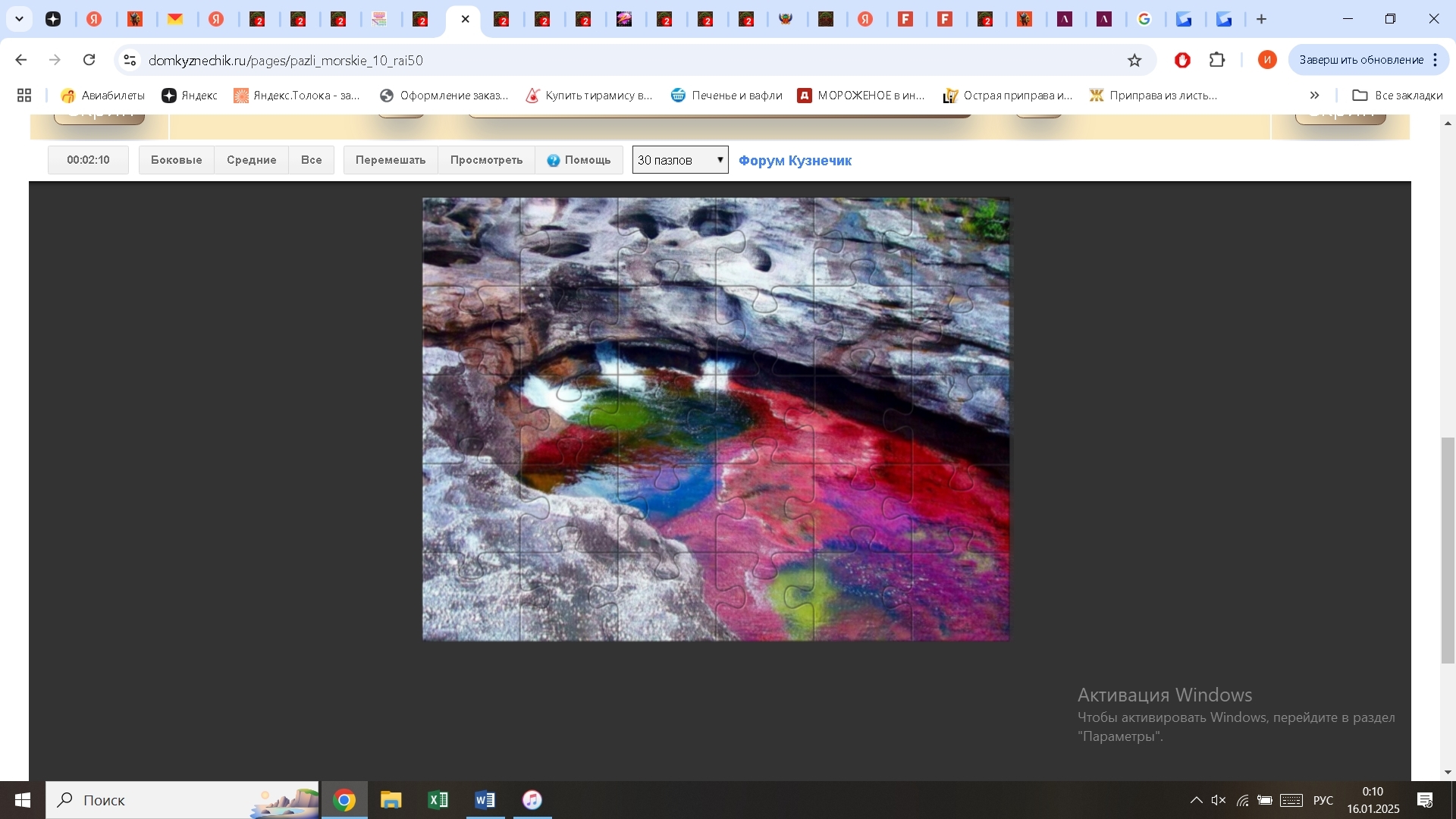
Task: Open the '30 пазлов' piece count dropdown
Action: pyautogui.click(x=680, y=160)
